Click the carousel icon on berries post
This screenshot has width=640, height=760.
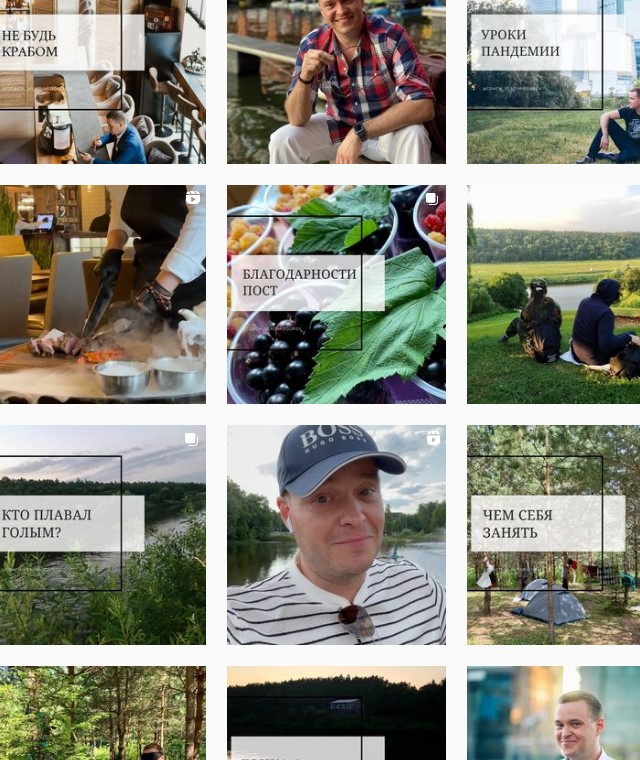(x=432, y=199)
